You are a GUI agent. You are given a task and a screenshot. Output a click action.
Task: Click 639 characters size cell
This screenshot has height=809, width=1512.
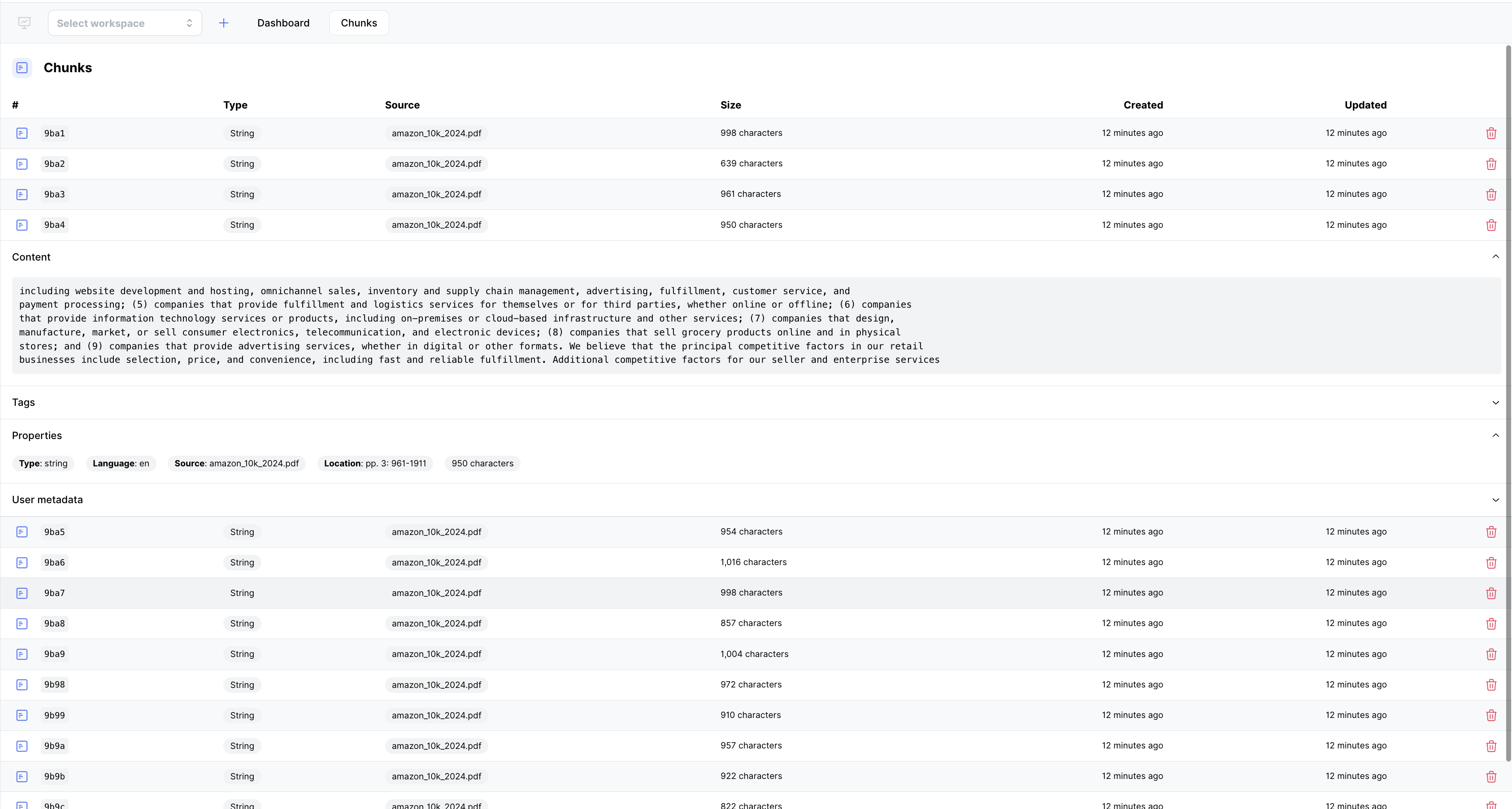coord(752,163)
